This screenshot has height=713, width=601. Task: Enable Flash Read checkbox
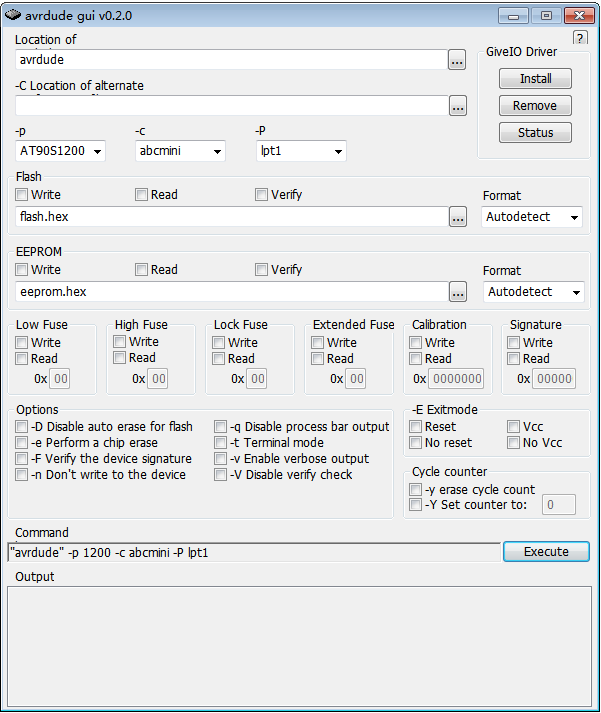(x=141, y=195)
